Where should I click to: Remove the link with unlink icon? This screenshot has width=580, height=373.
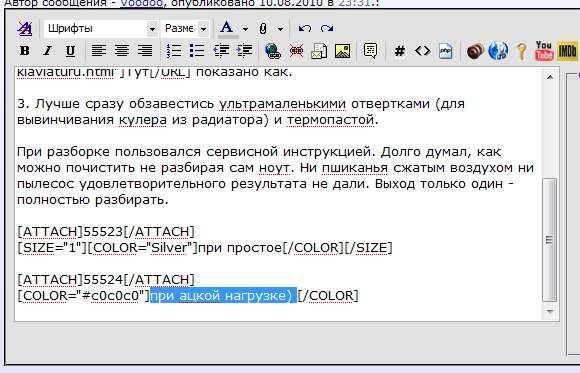(x=296, y=51)
